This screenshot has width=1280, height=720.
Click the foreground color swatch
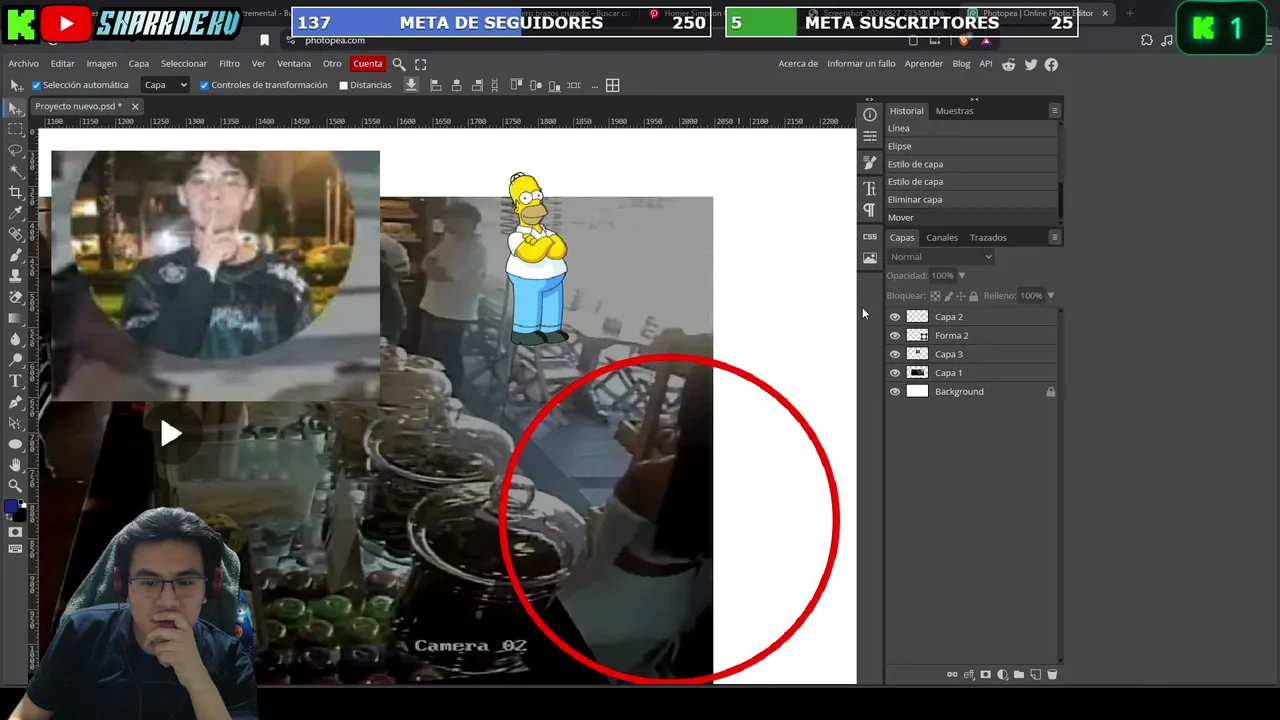pyautogui.click(x=11, y=507)
